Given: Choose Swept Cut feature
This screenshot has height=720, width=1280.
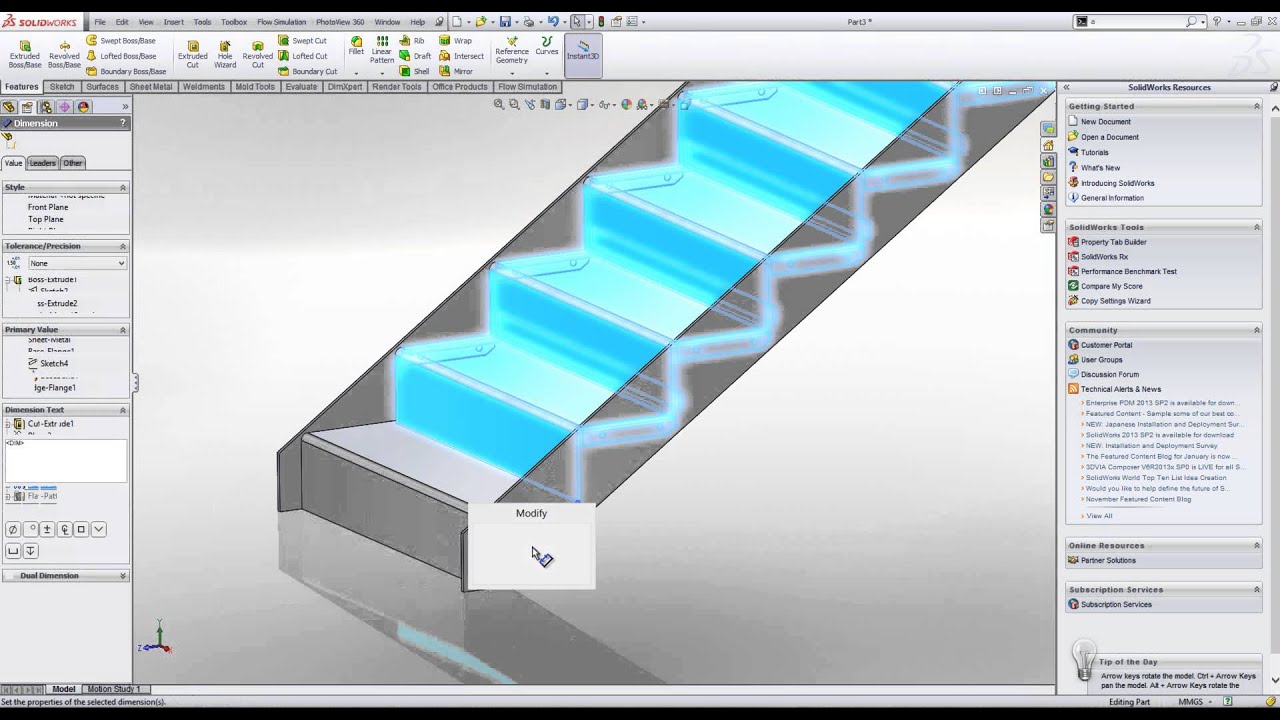Looking at the screenshot, I should coord(302,41).
